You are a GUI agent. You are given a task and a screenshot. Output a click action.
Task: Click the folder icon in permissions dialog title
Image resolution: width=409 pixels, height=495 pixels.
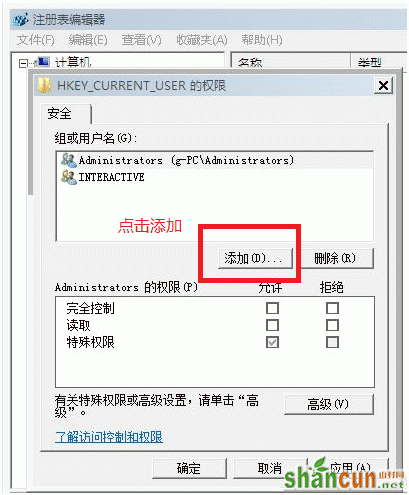click(44, 85)
